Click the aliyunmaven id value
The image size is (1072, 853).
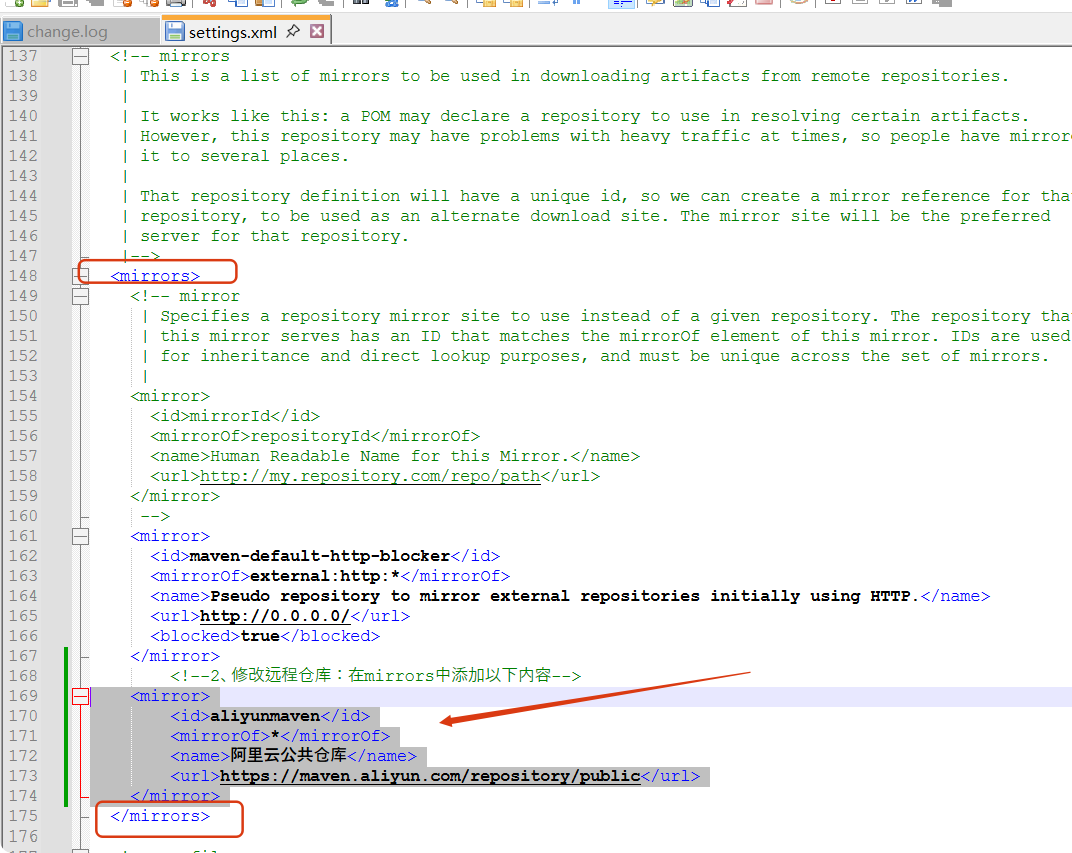pyautogui.click(x=265, y=716)
